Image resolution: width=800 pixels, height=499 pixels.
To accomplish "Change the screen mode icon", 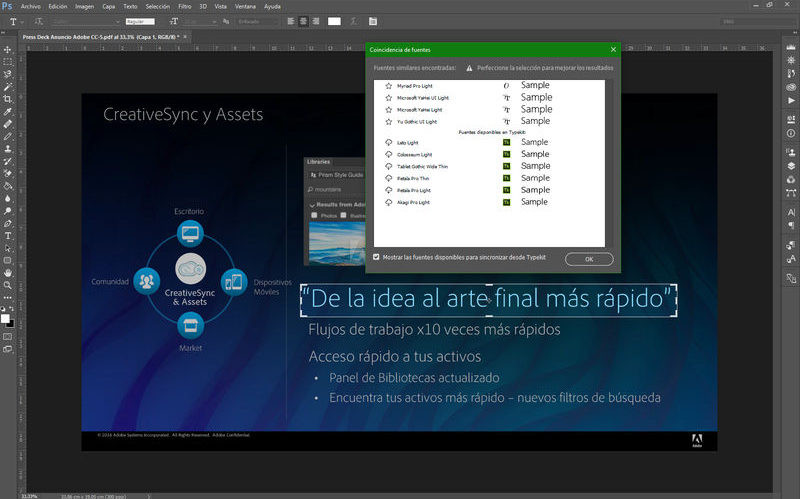I will [8, 350].
